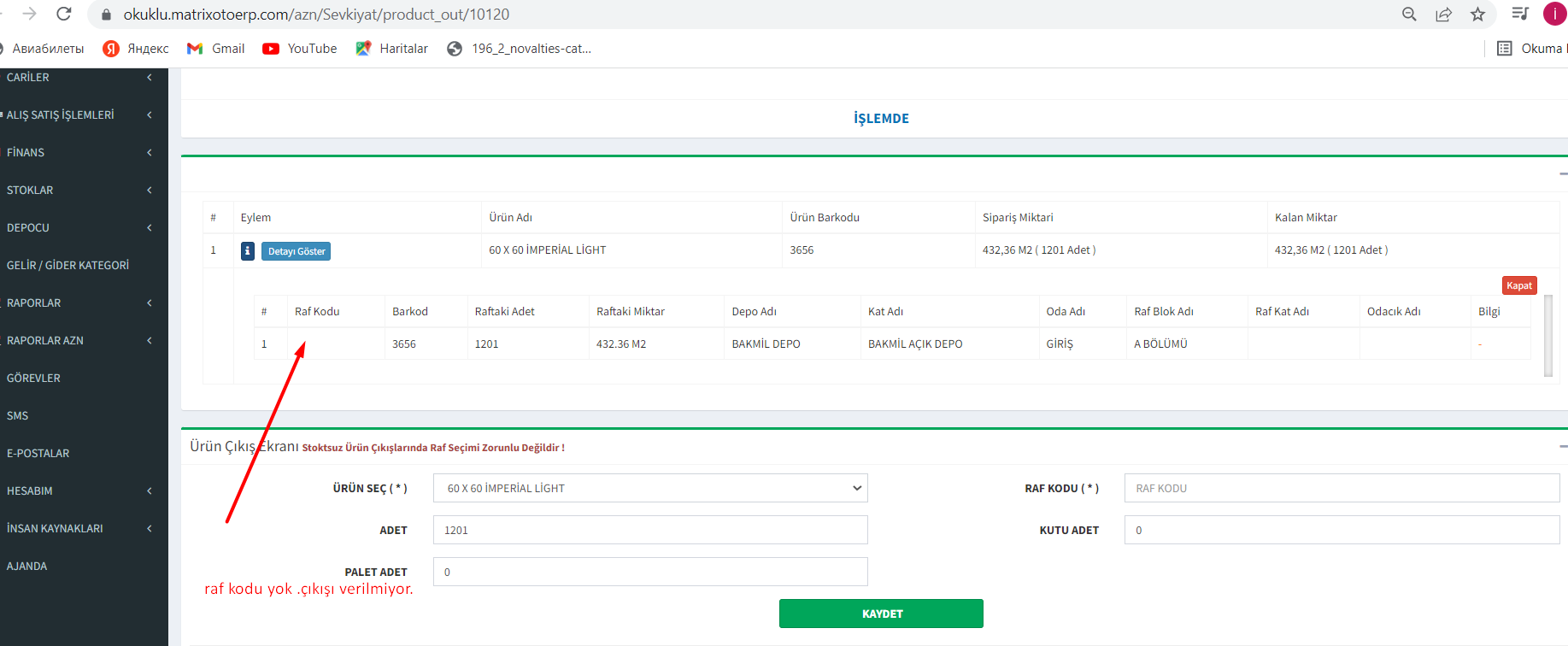Screen dimensions: 1568x646
Task: Click the vertical scrollbar beside detail table
Action: (x=1547, y=335)
